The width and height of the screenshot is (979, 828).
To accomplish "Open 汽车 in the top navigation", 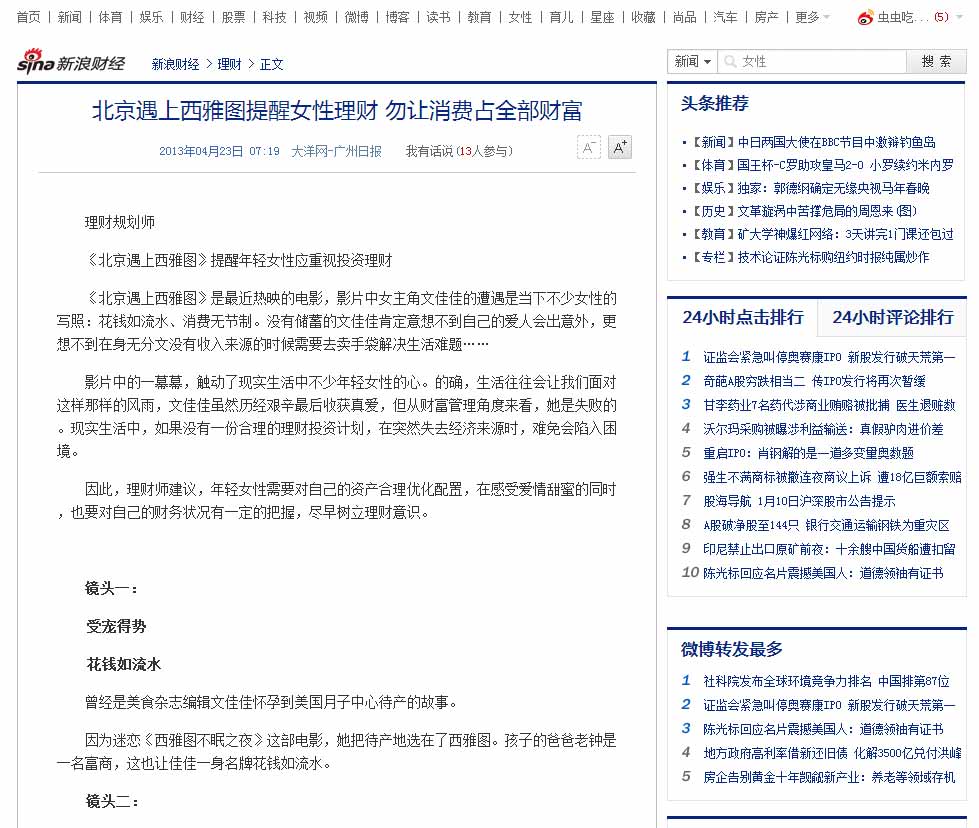I will [x=726, y=17].
